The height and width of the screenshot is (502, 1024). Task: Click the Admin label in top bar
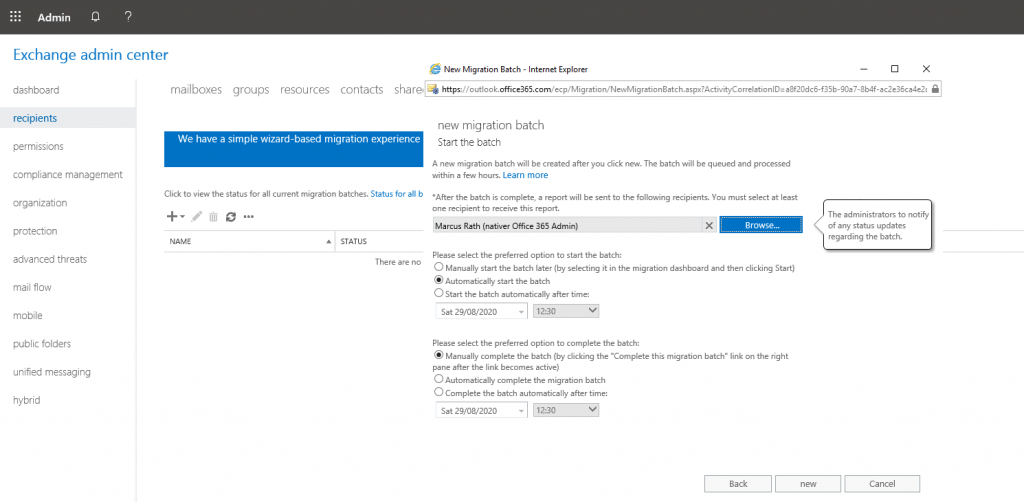(x=54, y=18)
